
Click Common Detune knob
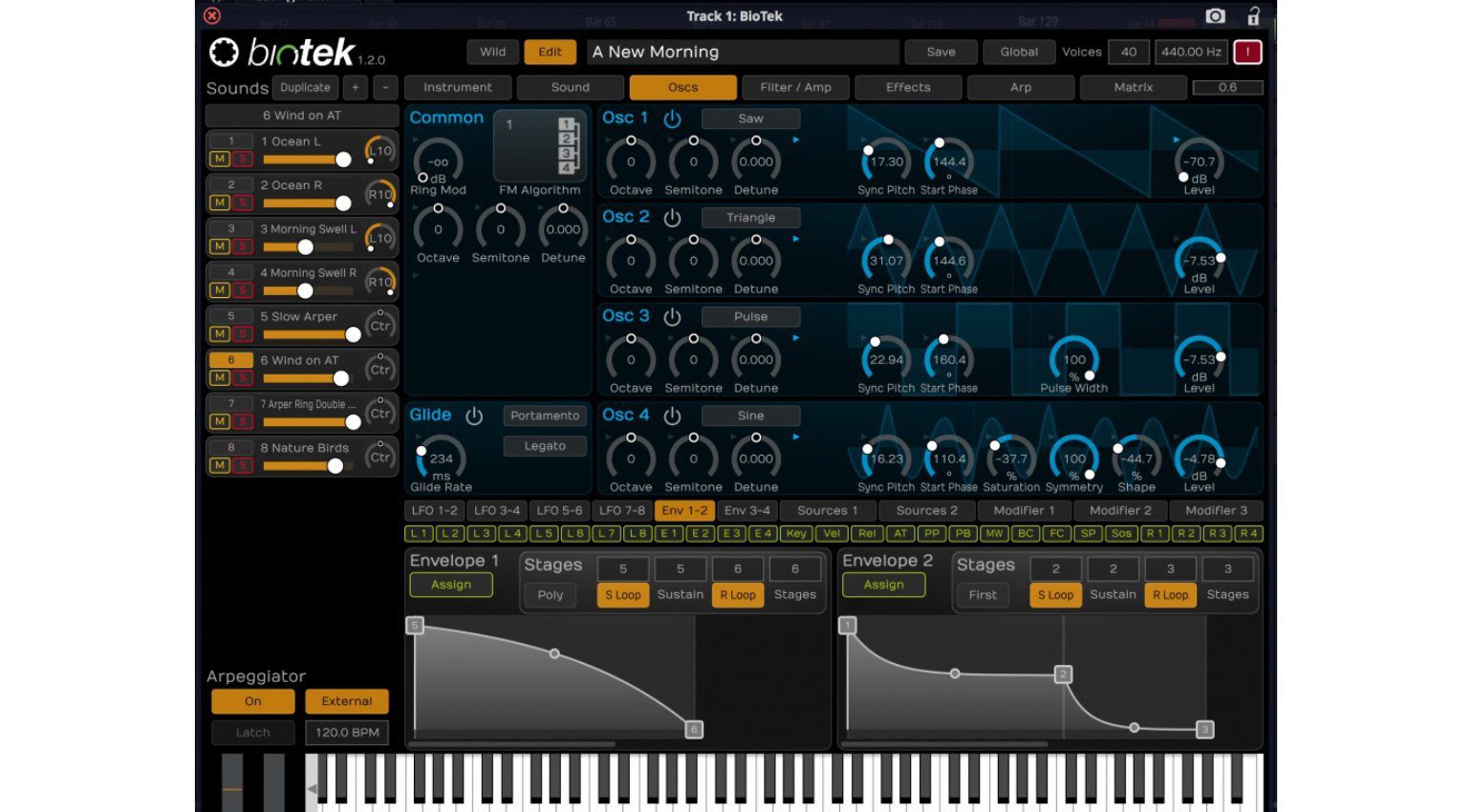click(x=563, y=229)
